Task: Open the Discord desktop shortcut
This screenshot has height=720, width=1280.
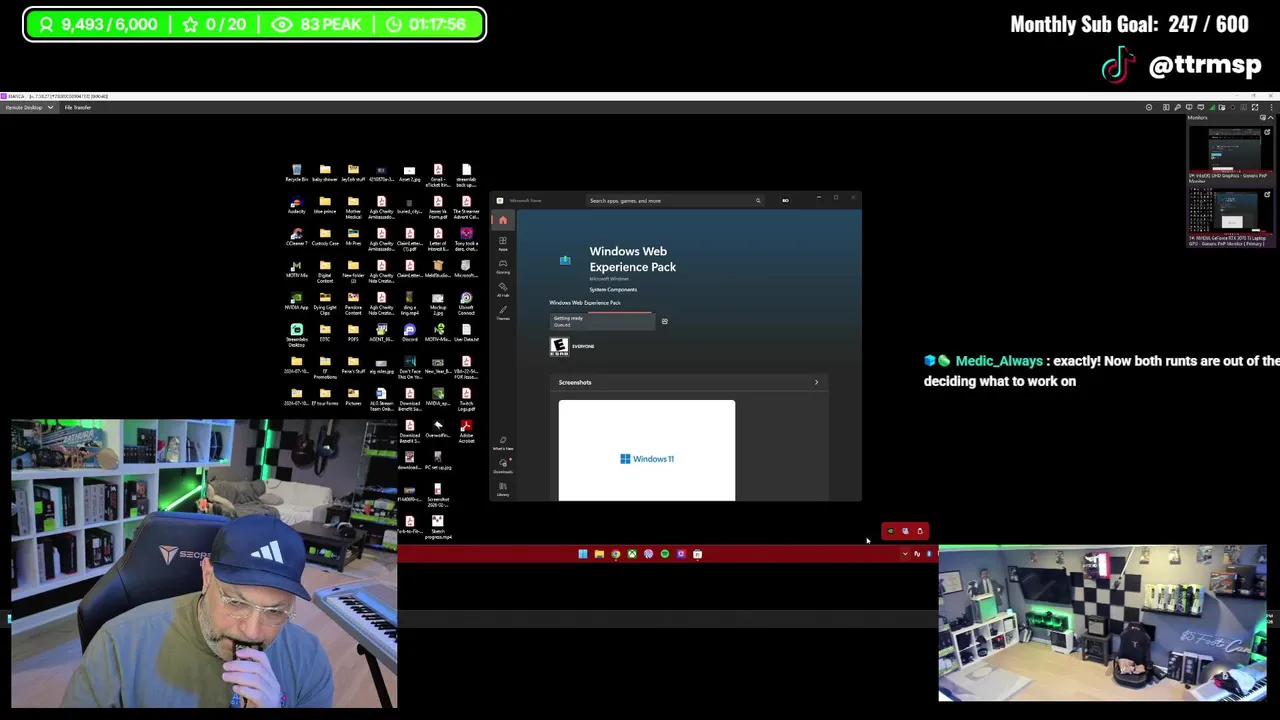Action: 409,334
